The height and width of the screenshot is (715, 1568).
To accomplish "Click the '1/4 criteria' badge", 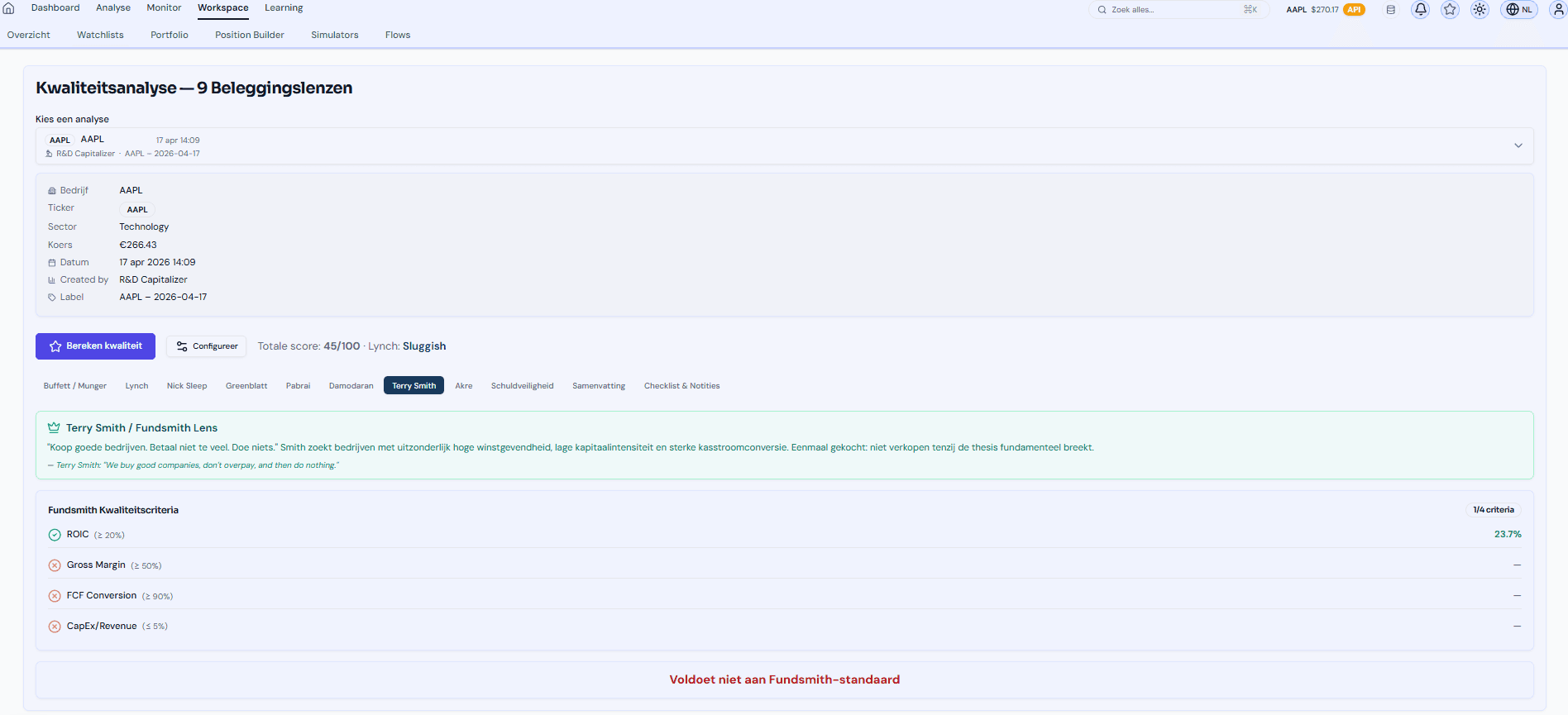I will coord(1494,510).
